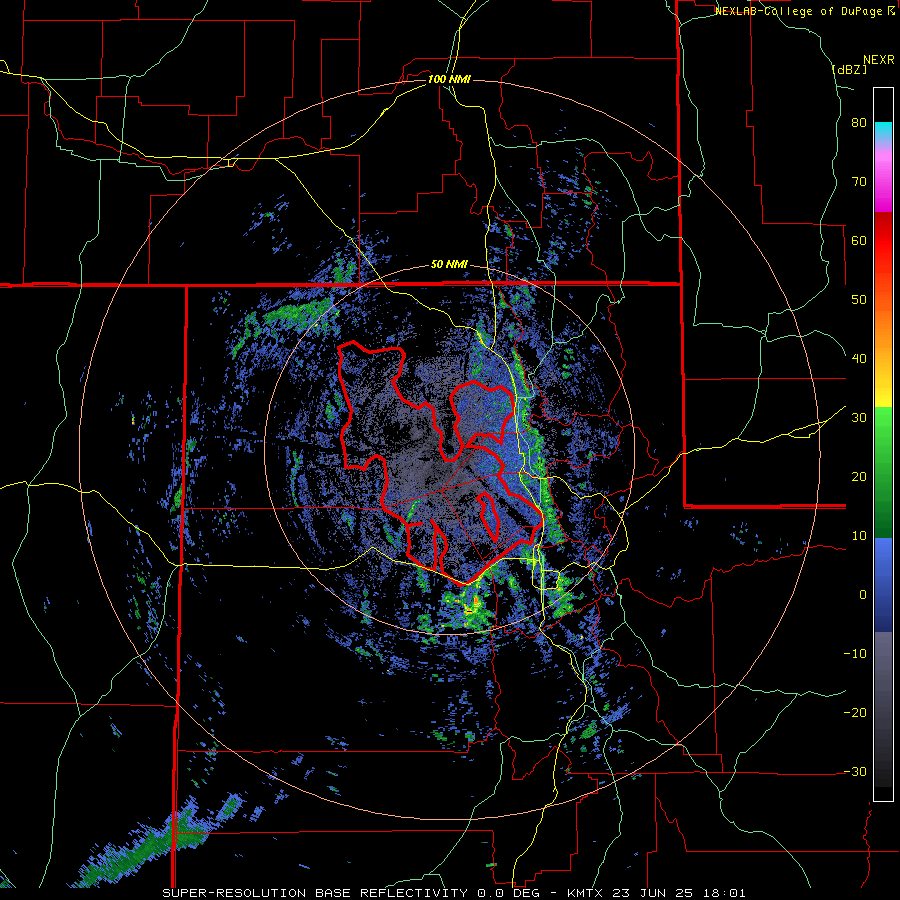900x900 pixels.
Task: Click the red segment of the color bar
Action: click(x=883, y=241)
